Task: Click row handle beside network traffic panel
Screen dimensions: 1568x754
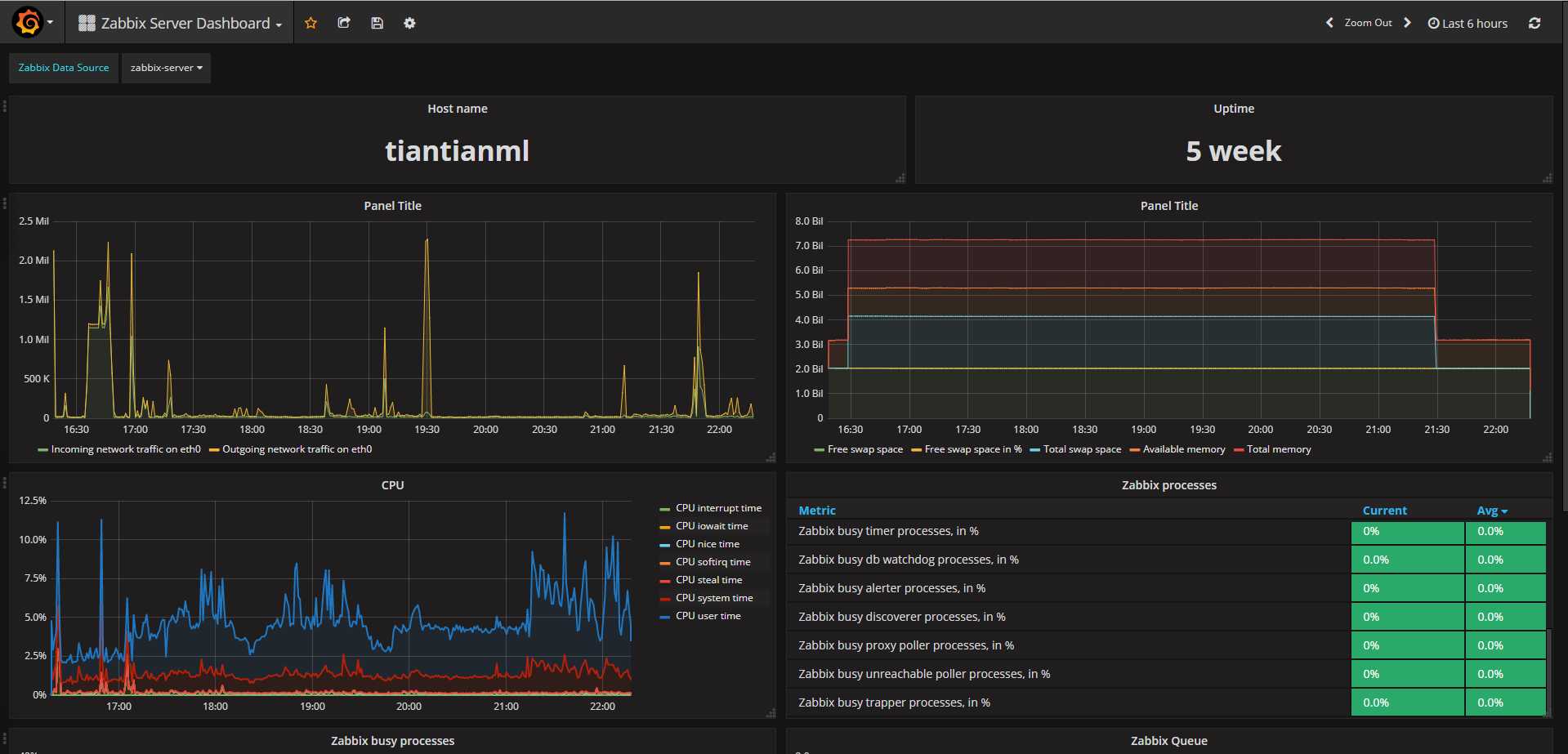Action: point(5,203)
